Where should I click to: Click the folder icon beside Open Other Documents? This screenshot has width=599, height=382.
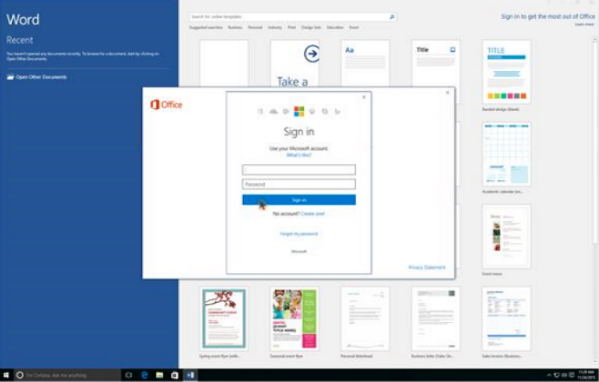[10, 77]
